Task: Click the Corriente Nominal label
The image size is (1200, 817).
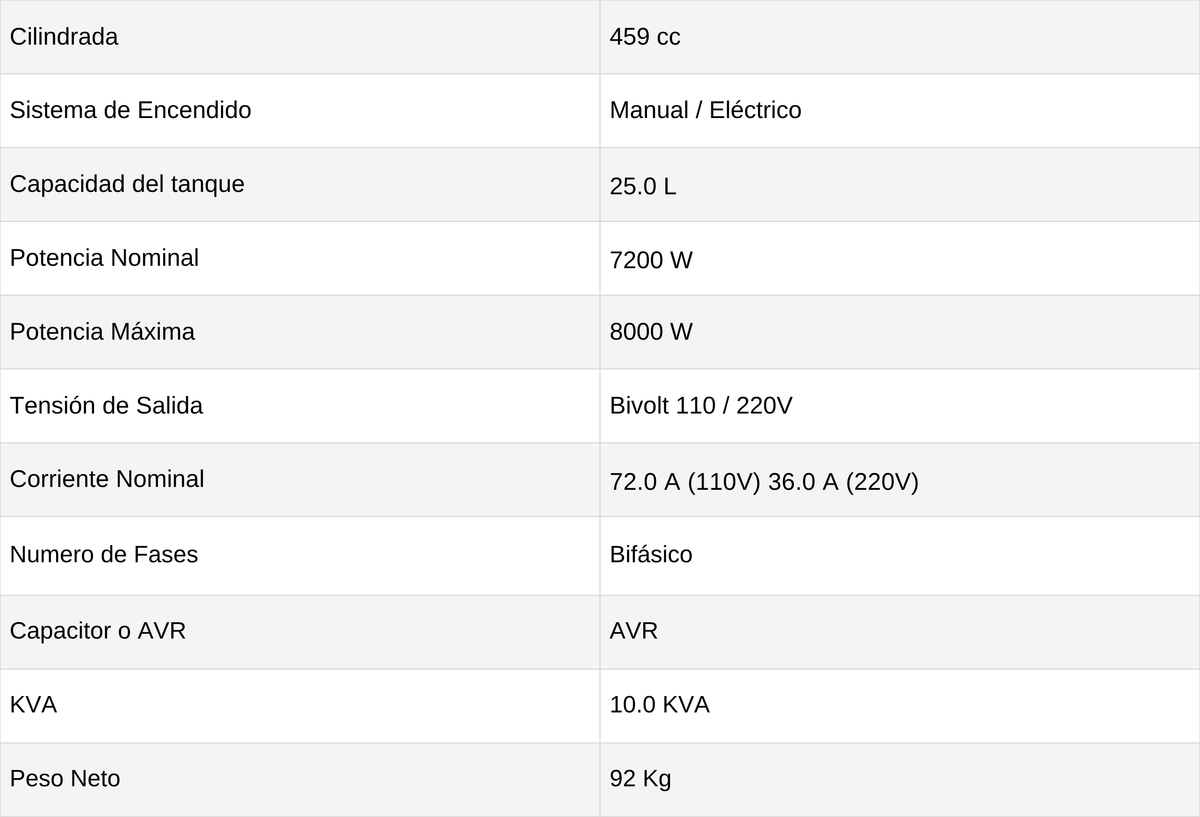Action: tap(107, 479)
